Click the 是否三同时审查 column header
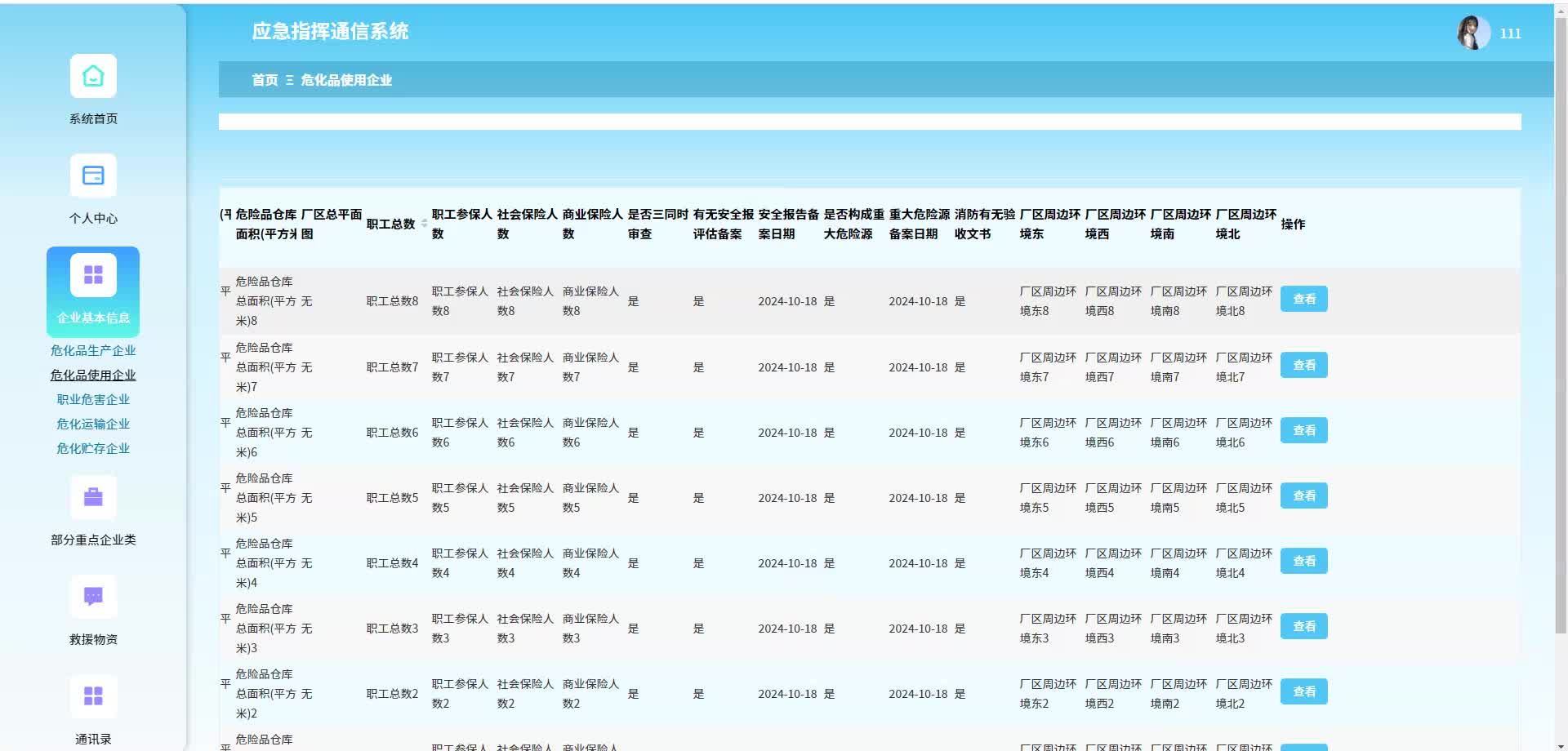 (x=658, y=224)
